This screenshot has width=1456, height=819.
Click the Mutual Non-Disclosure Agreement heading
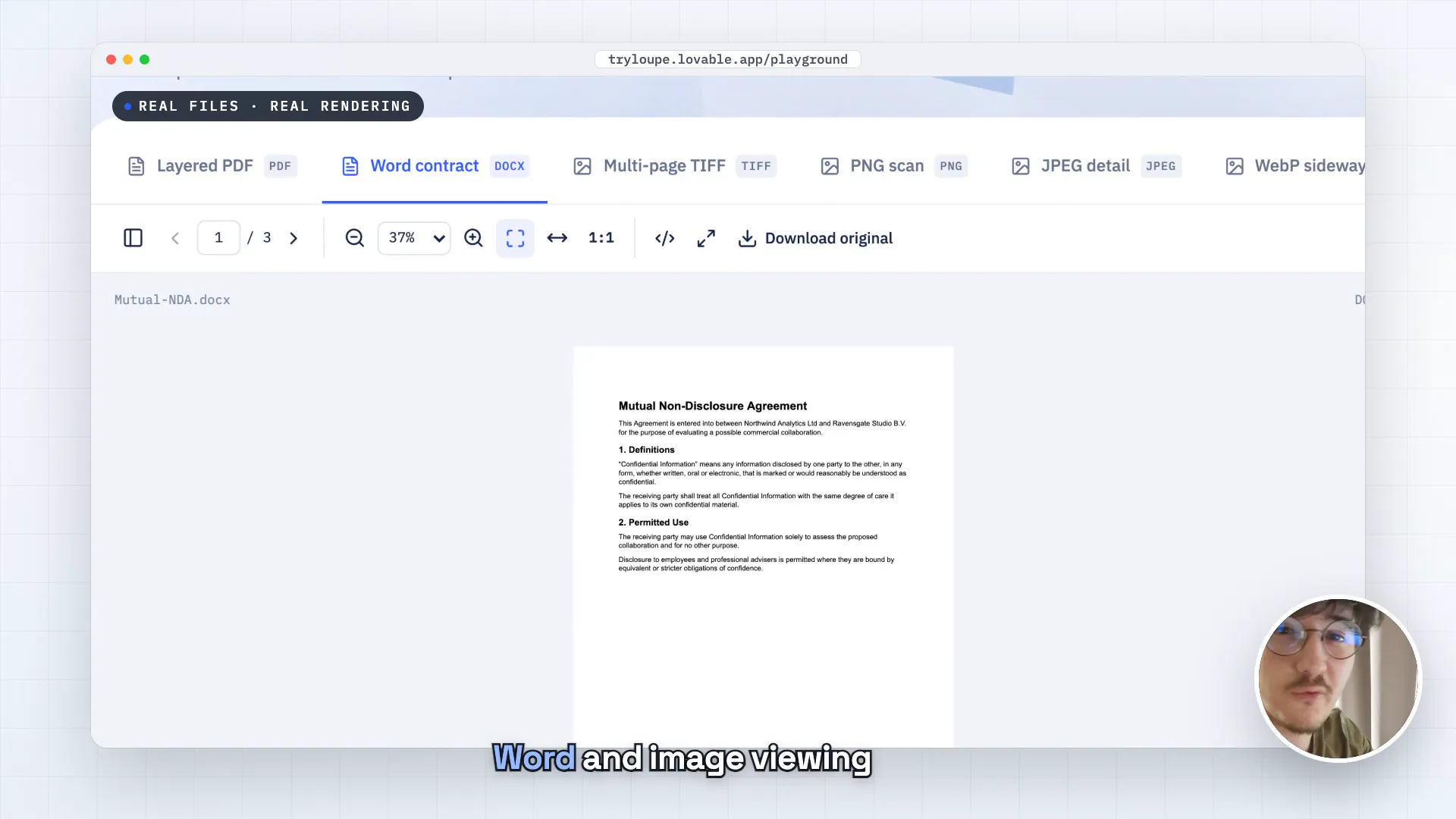coord(713,406)
